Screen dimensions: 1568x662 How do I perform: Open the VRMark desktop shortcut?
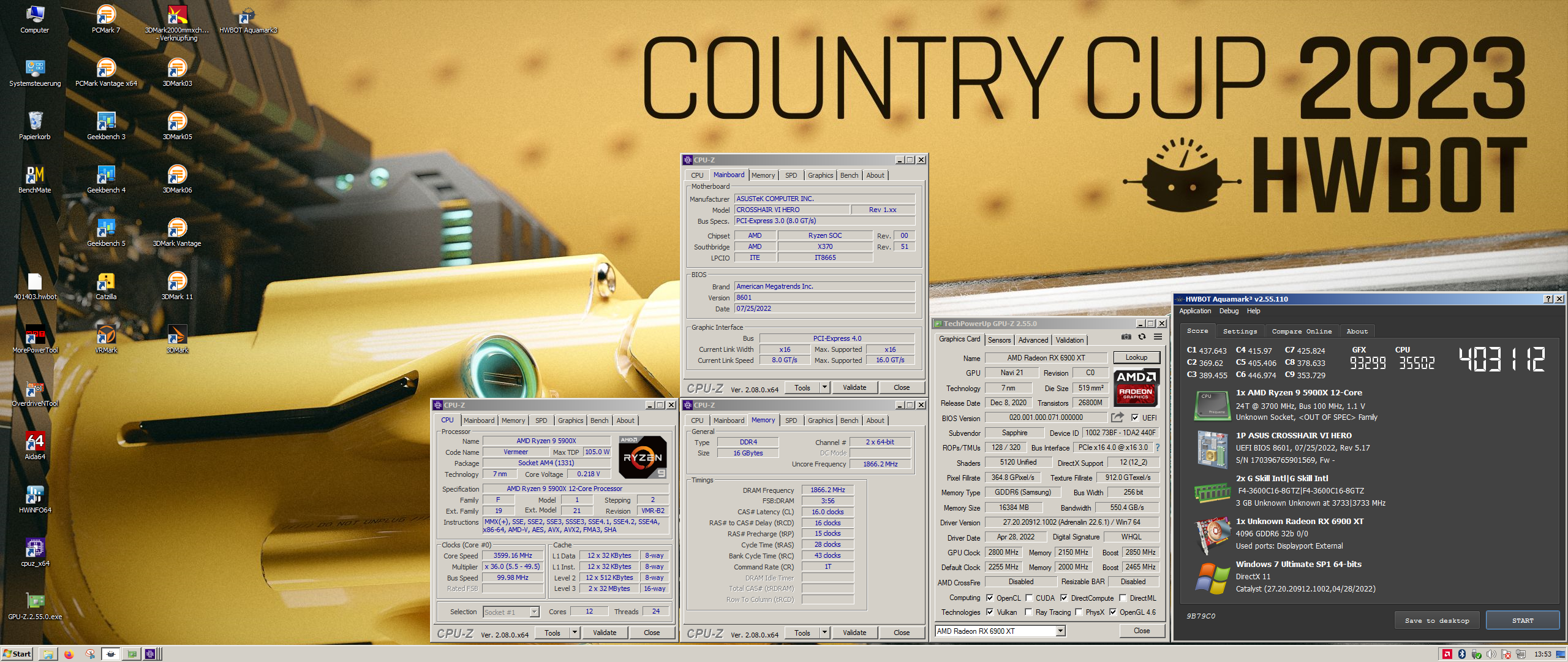[106, 339]
